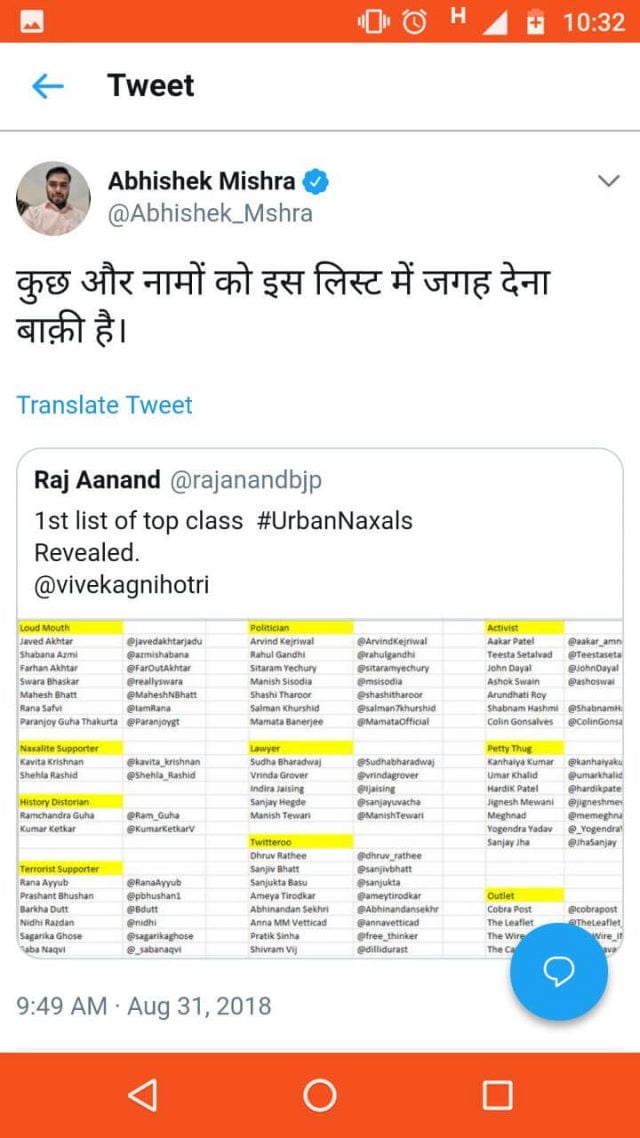
Task: Tap the Translate Tweet link
Action: 104,405
